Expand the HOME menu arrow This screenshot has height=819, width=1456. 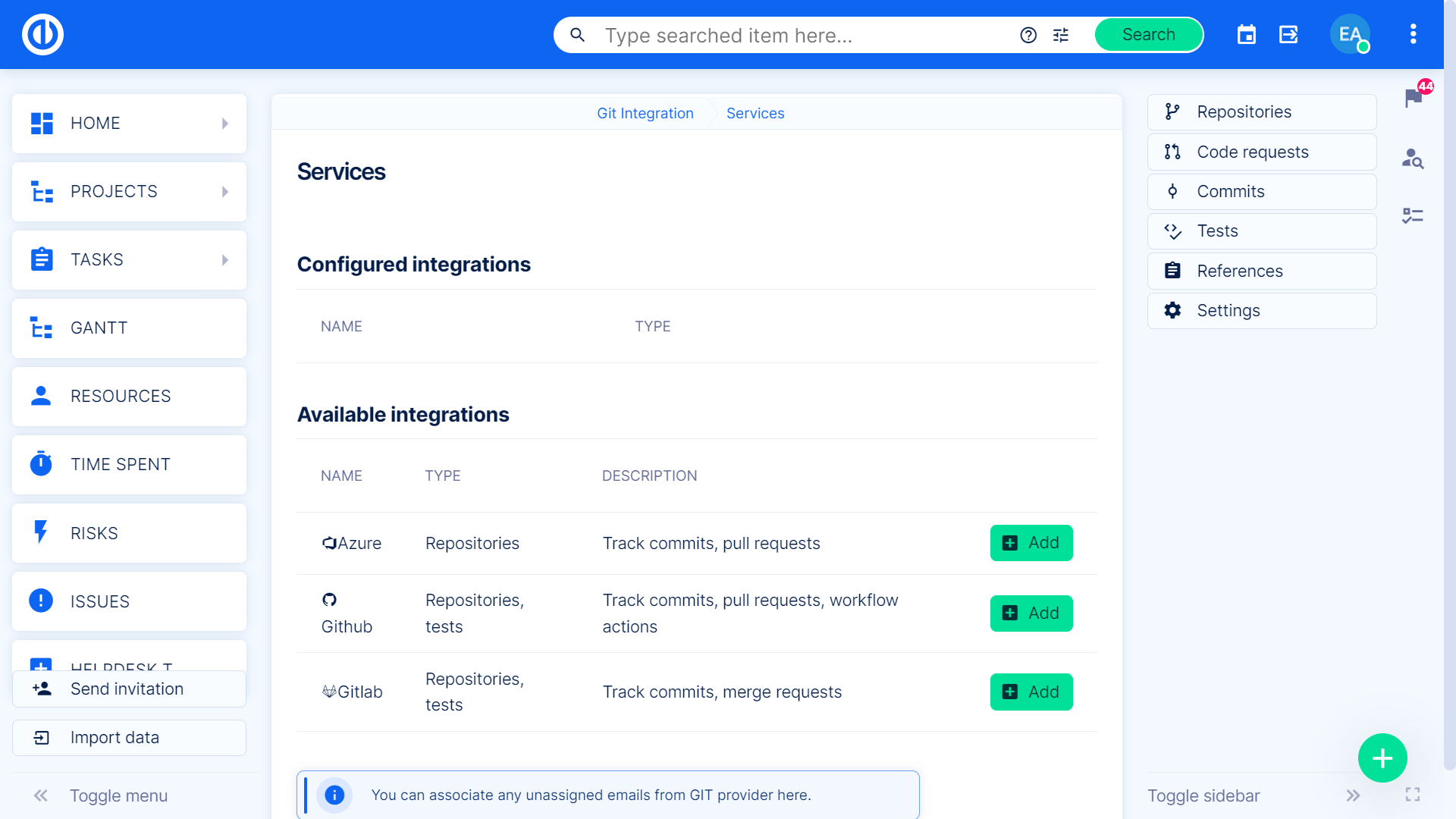pyautogui.click(x=225, y=124)
